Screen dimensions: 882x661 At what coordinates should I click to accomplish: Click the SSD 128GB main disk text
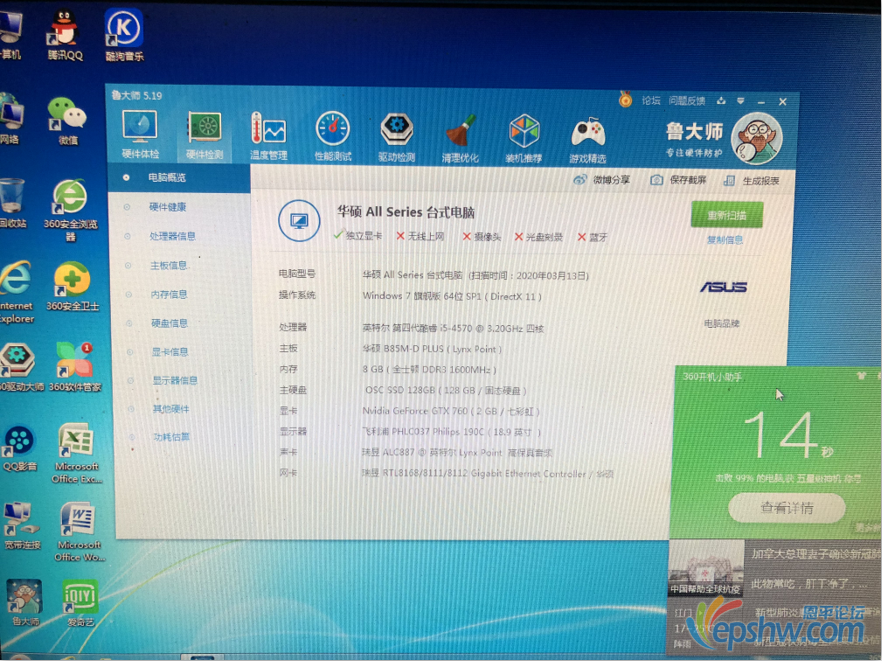446,390
